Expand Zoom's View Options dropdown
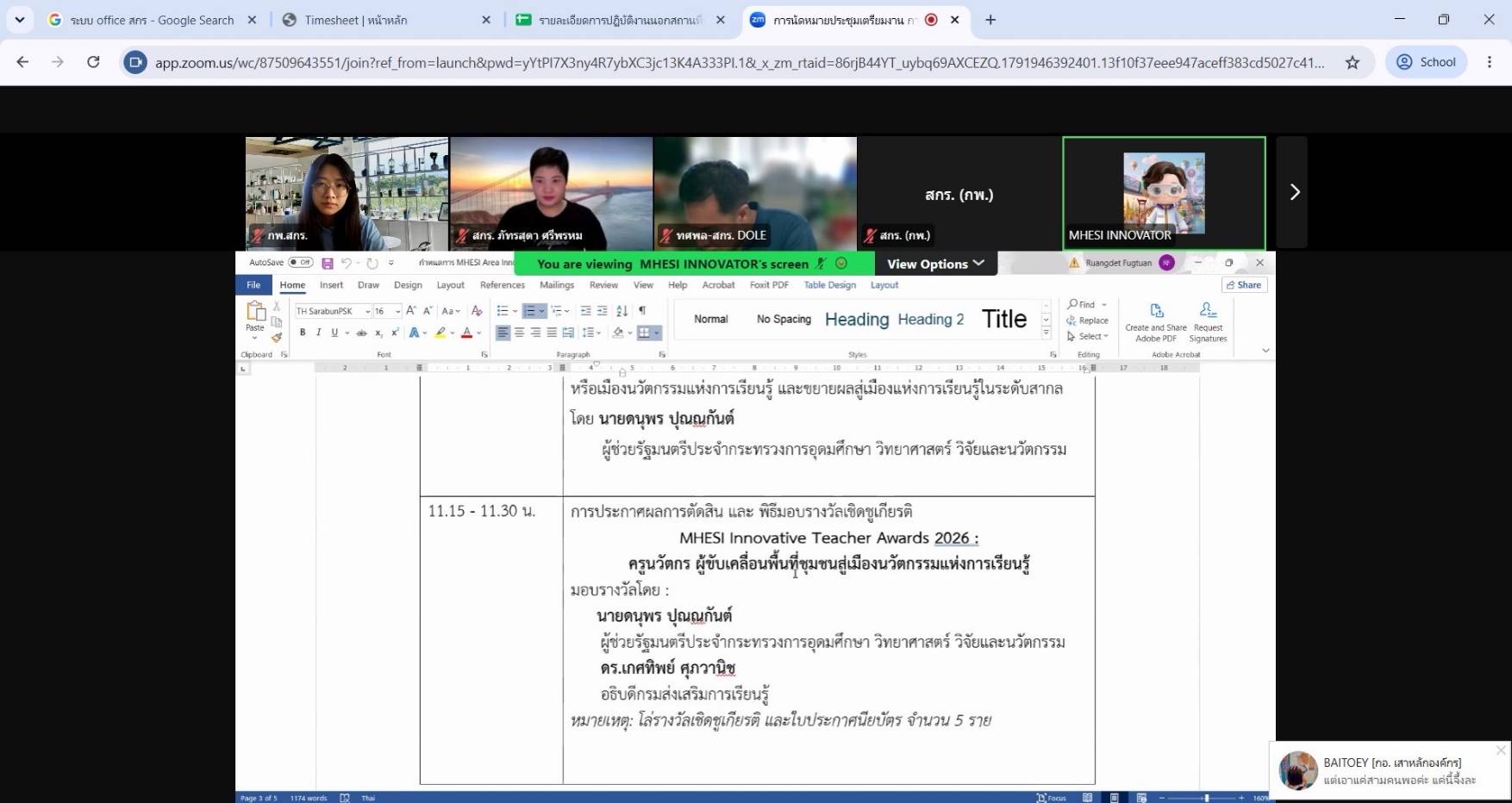The height and width of the screenshot is (803, 1512). [935, 264]
